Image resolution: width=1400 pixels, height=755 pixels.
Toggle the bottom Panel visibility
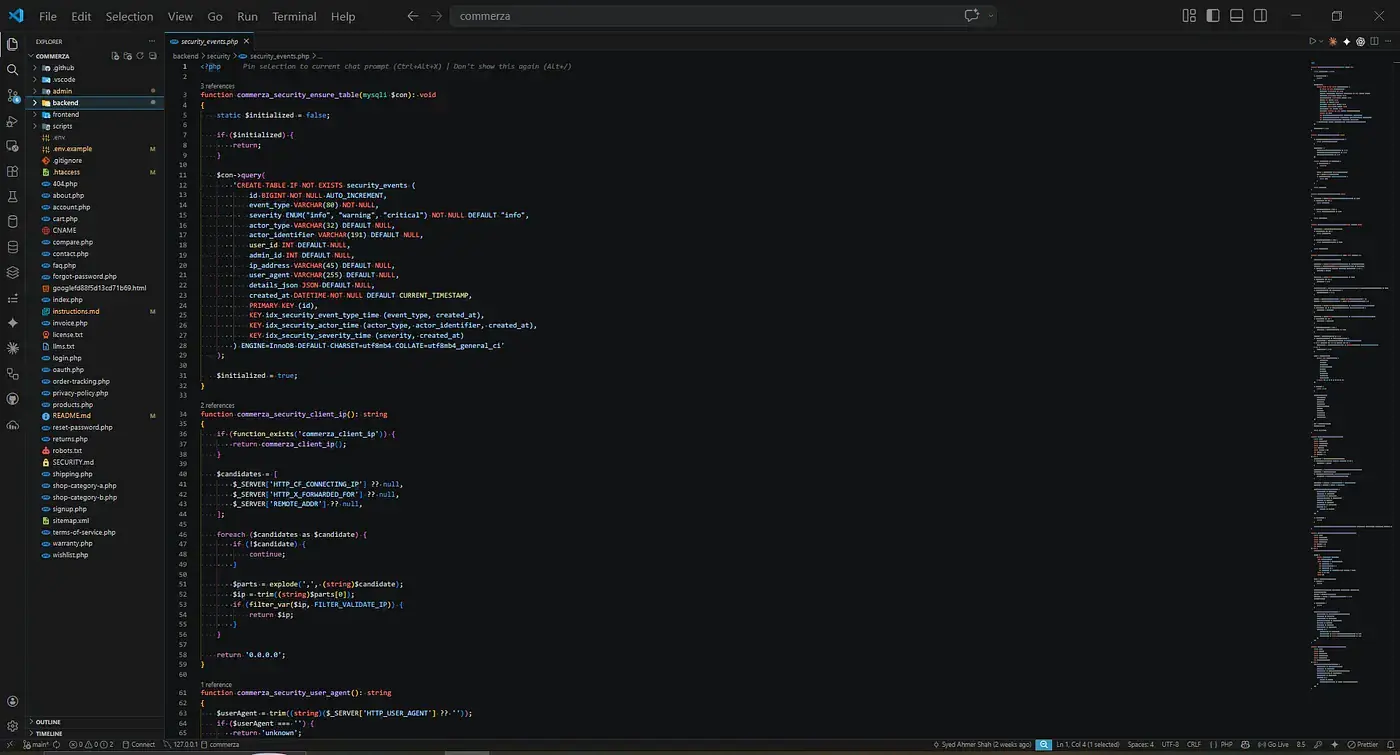tap(1237, 16)
